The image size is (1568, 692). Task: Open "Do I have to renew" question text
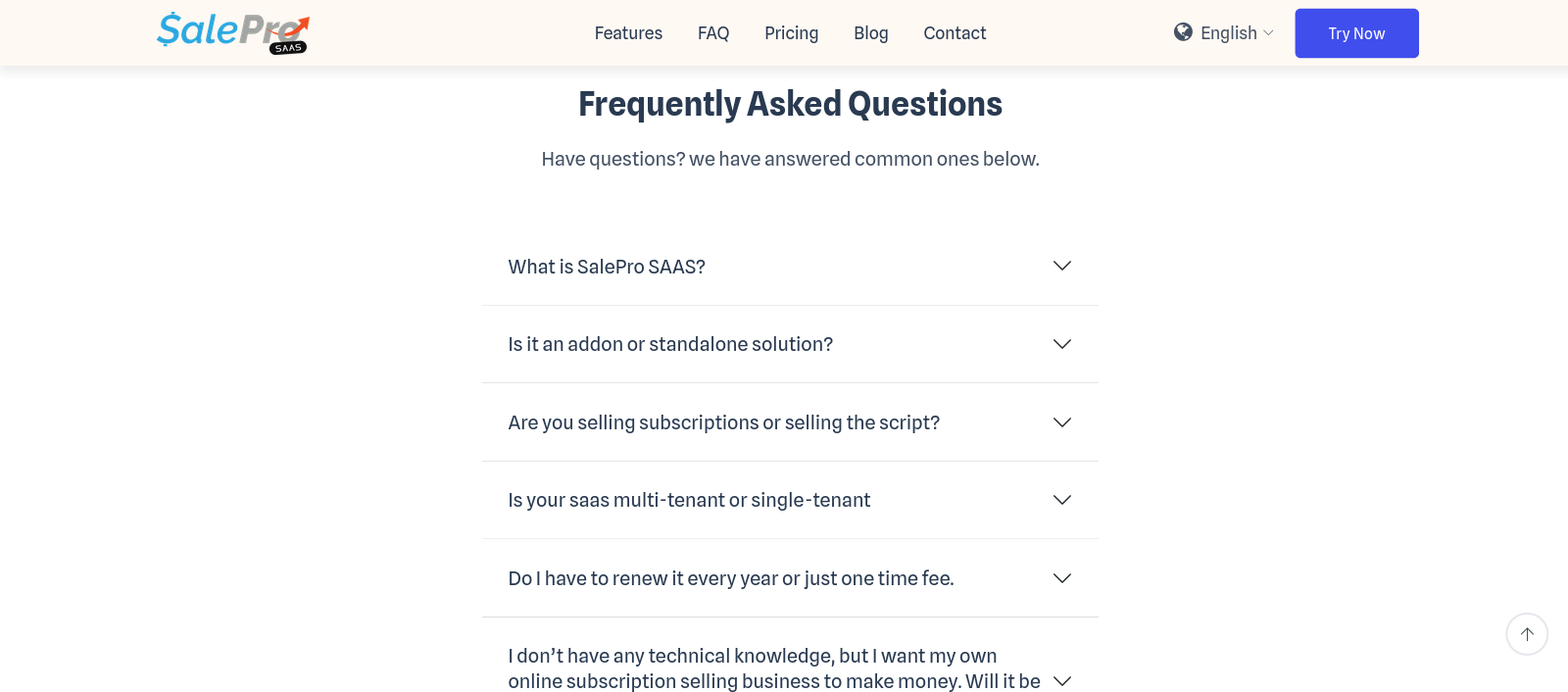click(730, 578)
